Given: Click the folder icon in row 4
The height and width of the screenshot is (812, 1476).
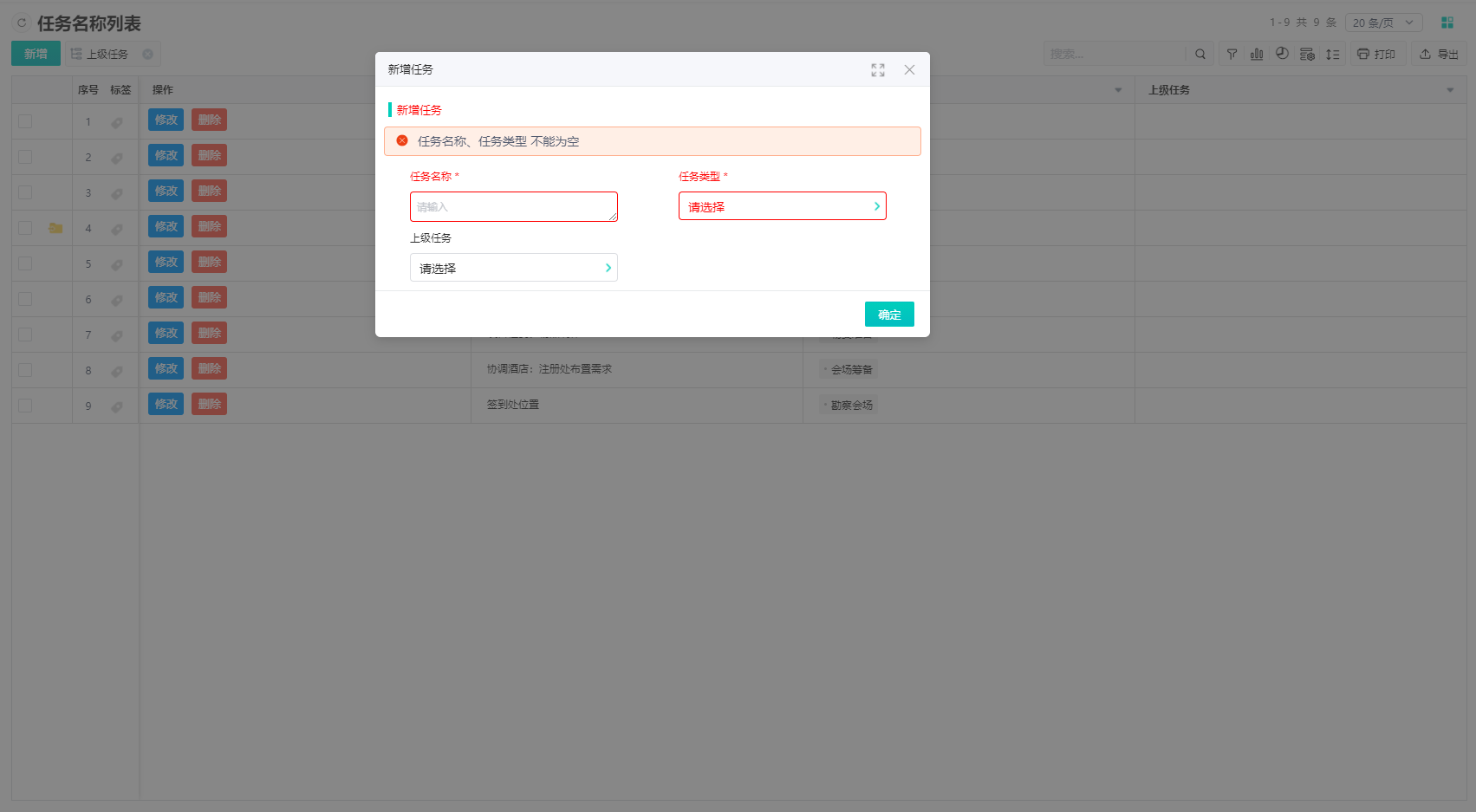Looking at the screenshot, I should tap(55, 228).
